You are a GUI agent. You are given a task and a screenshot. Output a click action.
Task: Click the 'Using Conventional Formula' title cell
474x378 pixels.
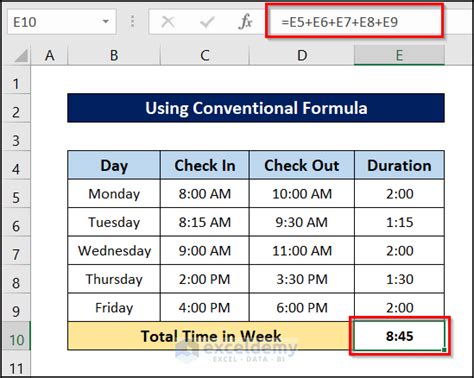pyautogui.click(x=256, y=108)
